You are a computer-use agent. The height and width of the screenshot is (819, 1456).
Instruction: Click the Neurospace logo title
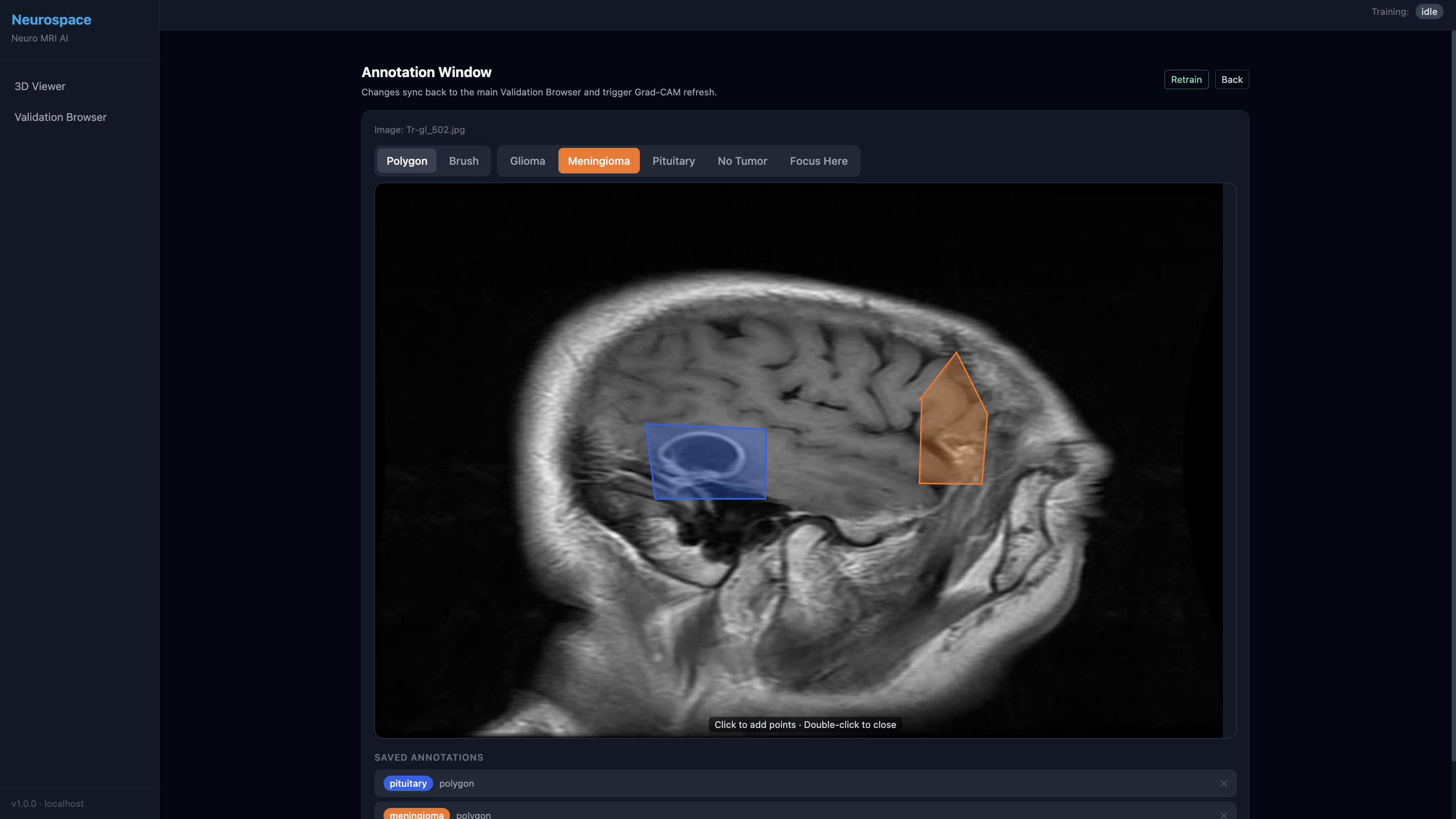click(x=52, y=20)
